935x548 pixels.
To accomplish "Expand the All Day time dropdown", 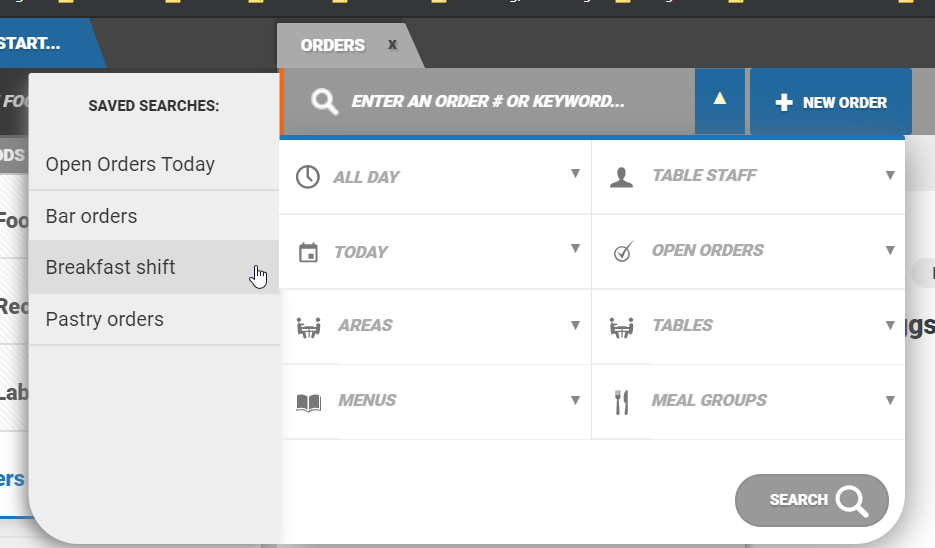I will [575, 174].
